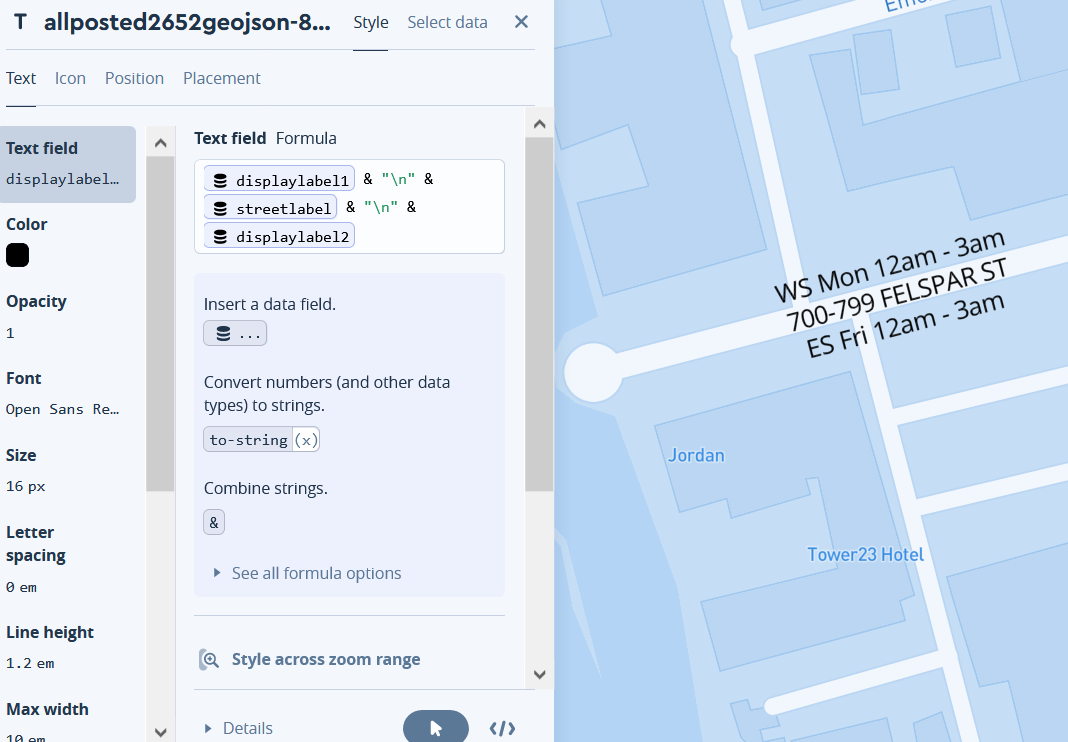Viewport: 1068px width, 742px height.
Task: Click the database icon on displaylabel1
Action: pos(220,181)
